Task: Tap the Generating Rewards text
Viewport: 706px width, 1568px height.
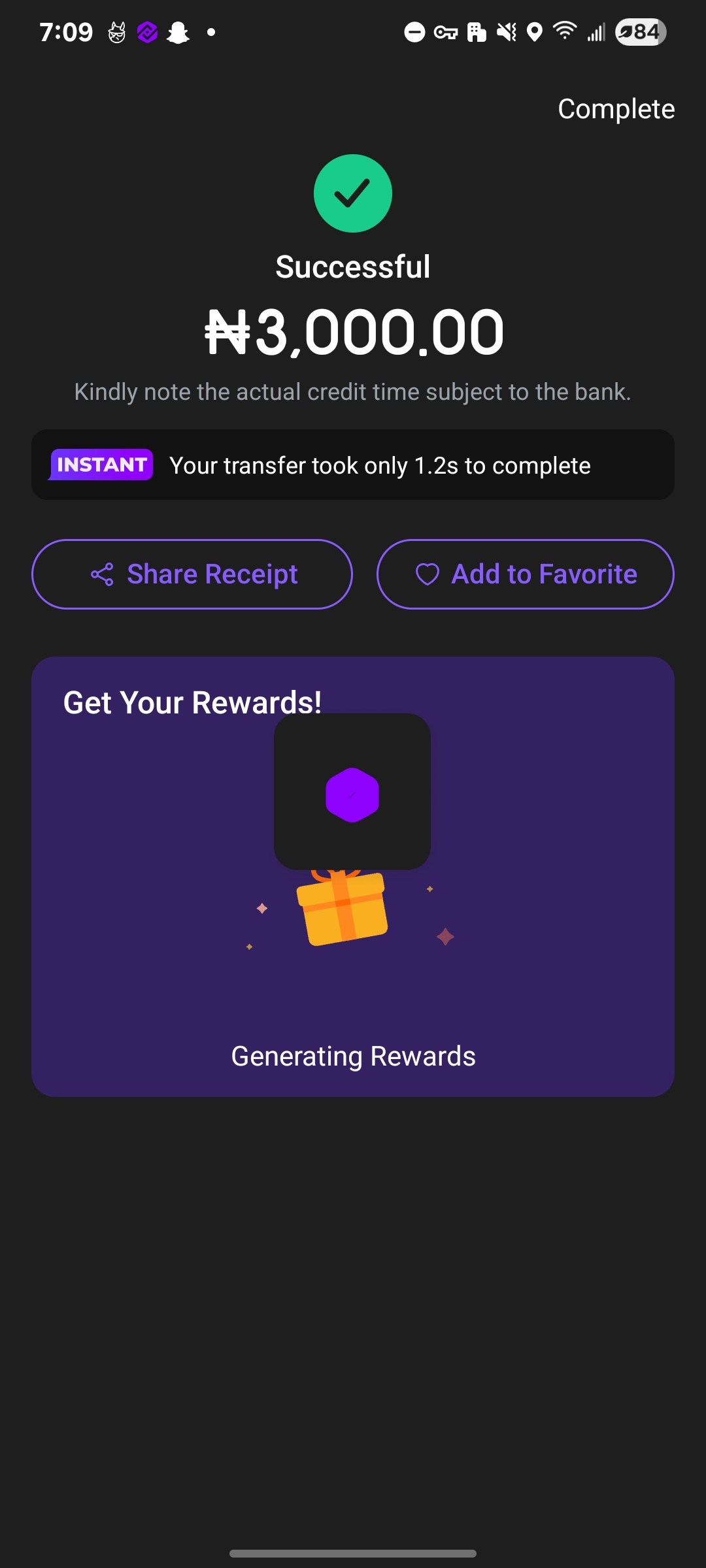Action: coord(353,1056)
